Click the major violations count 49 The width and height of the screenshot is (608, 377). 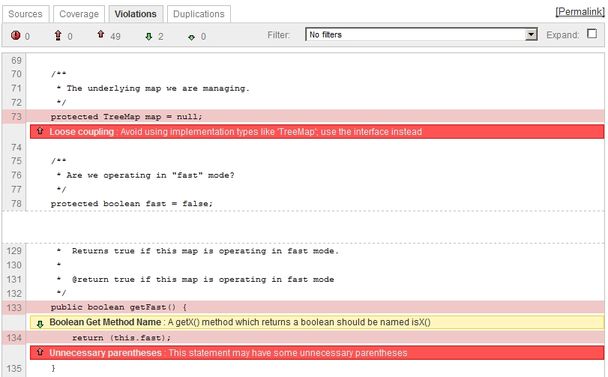[115, 36]
